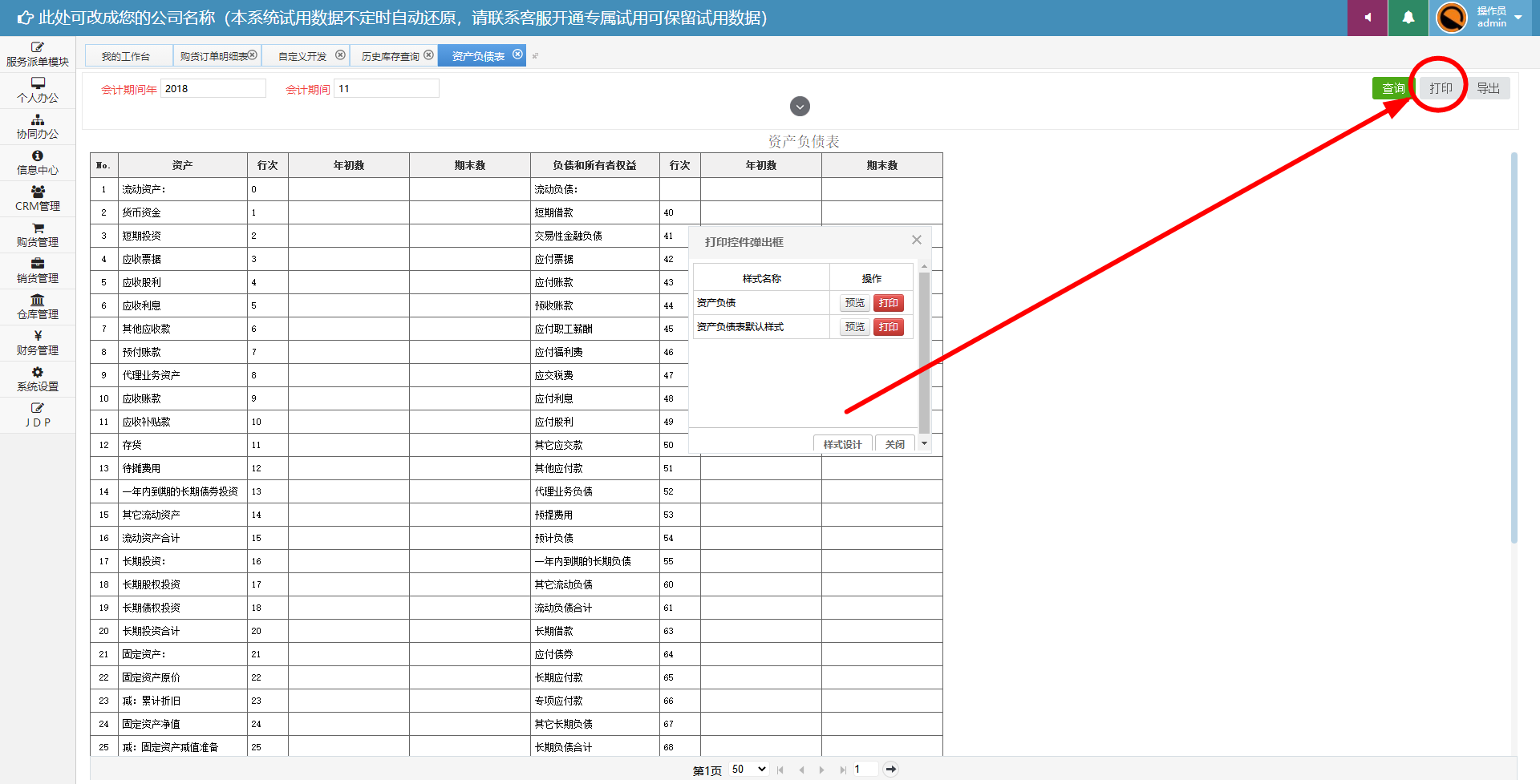Screen dimensions: 1540x784
Task: Open the page size 50 dropdown
Action: click(x=748, y=770)
